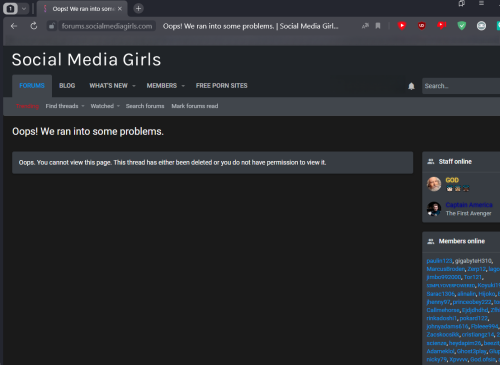Open the last item in the main navigation bar

[x=222, y=86]
